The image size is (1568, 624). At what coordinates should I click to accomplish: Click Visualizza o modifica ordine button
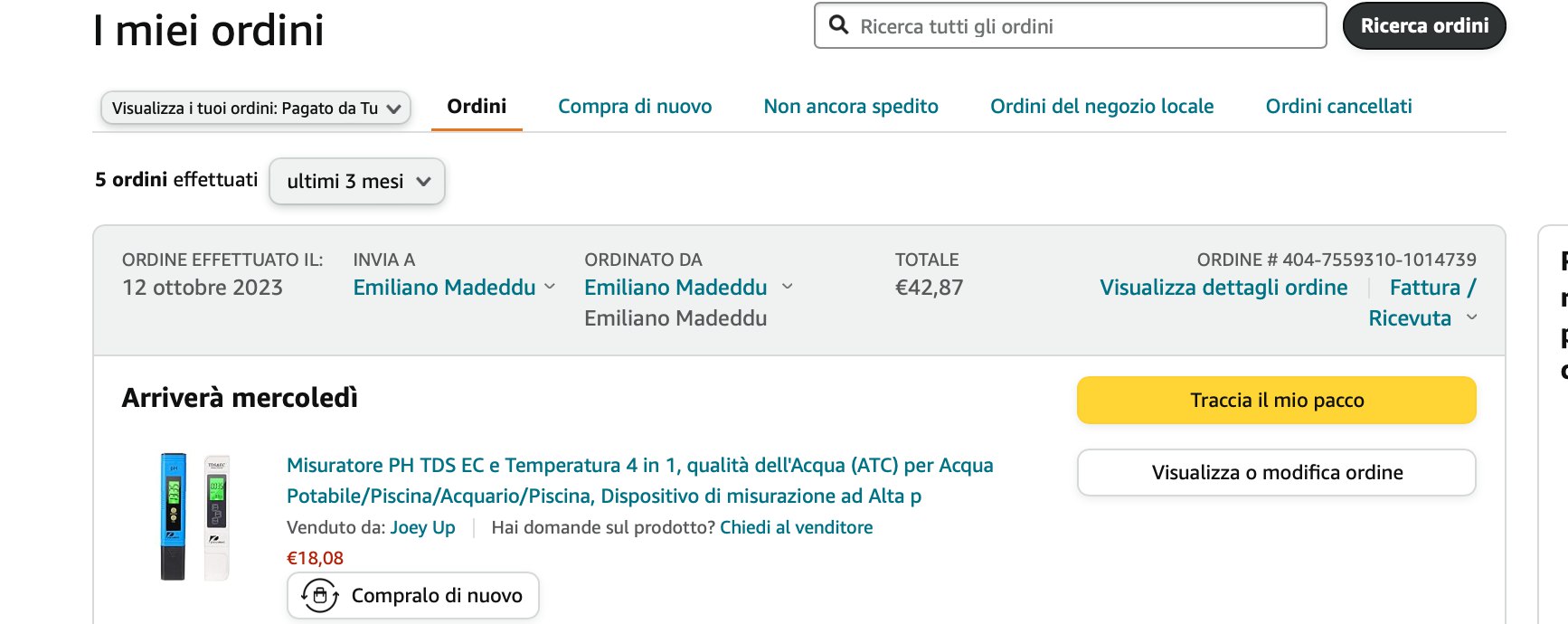coord(1276,472)
